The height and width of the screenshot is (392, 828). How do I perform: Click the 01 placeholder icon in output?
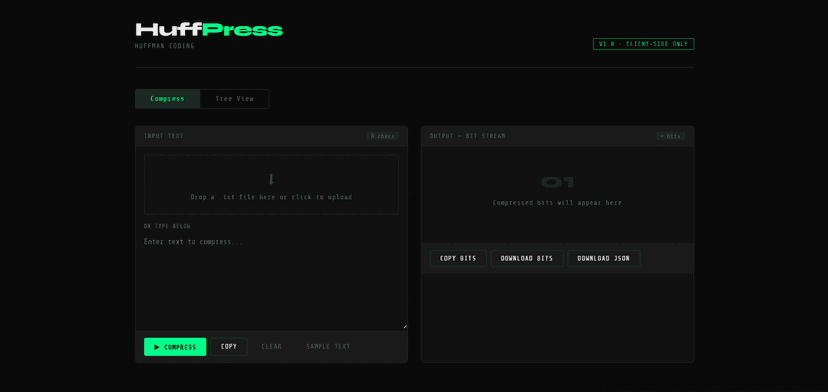click(x=557, y=183)
